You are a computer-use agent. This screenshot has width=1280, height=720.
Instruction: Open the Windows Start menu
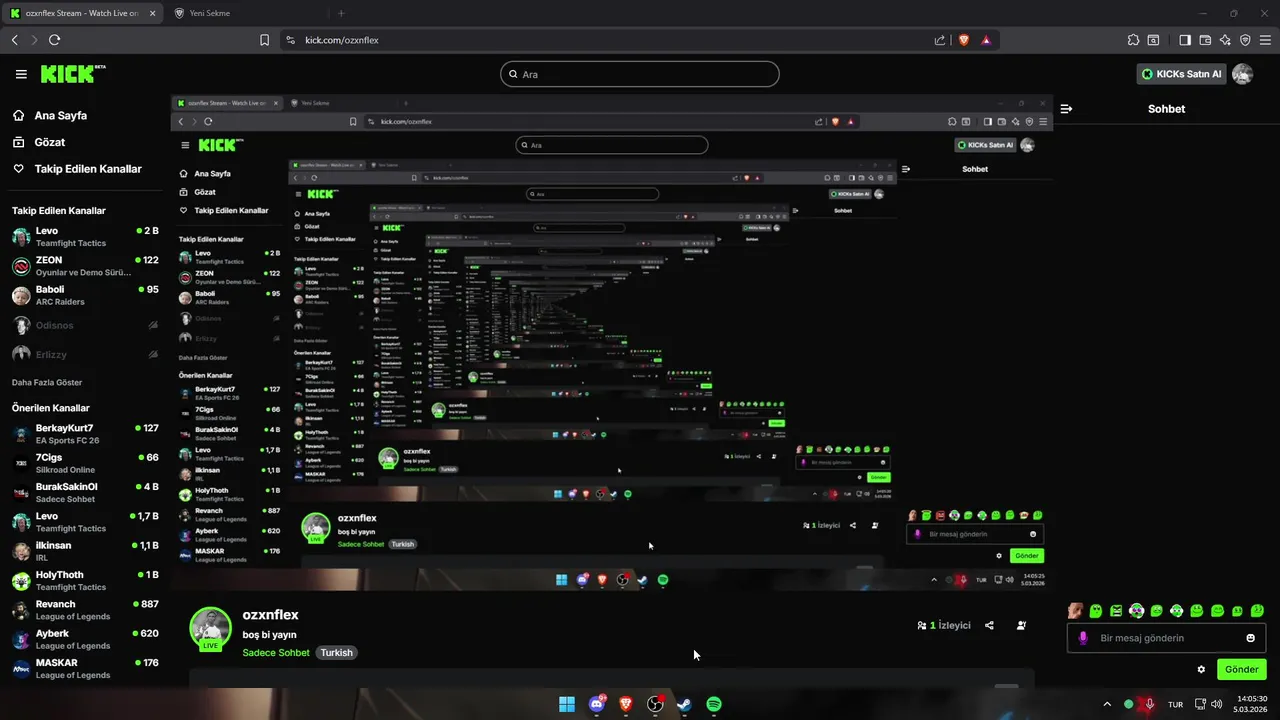[x=566, y=704]
